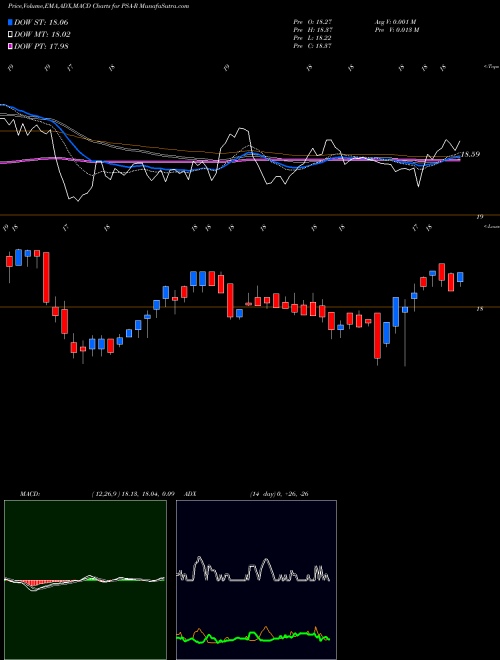Click the 'Pre L: 18.22' value
The image size is (500, 660).
(x=313, y=37)
